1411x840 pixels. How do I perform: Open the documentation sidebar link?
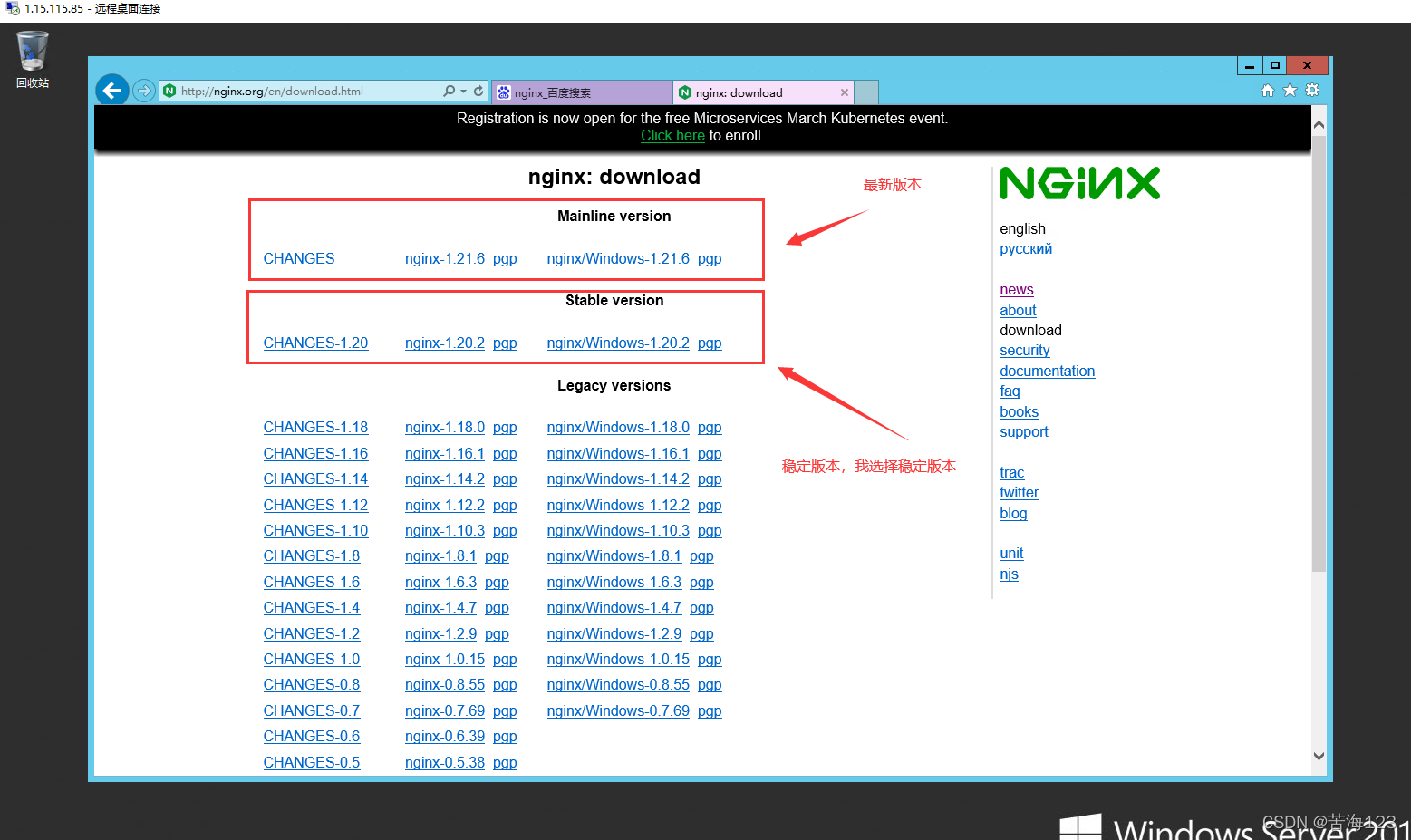point(1048,371)
